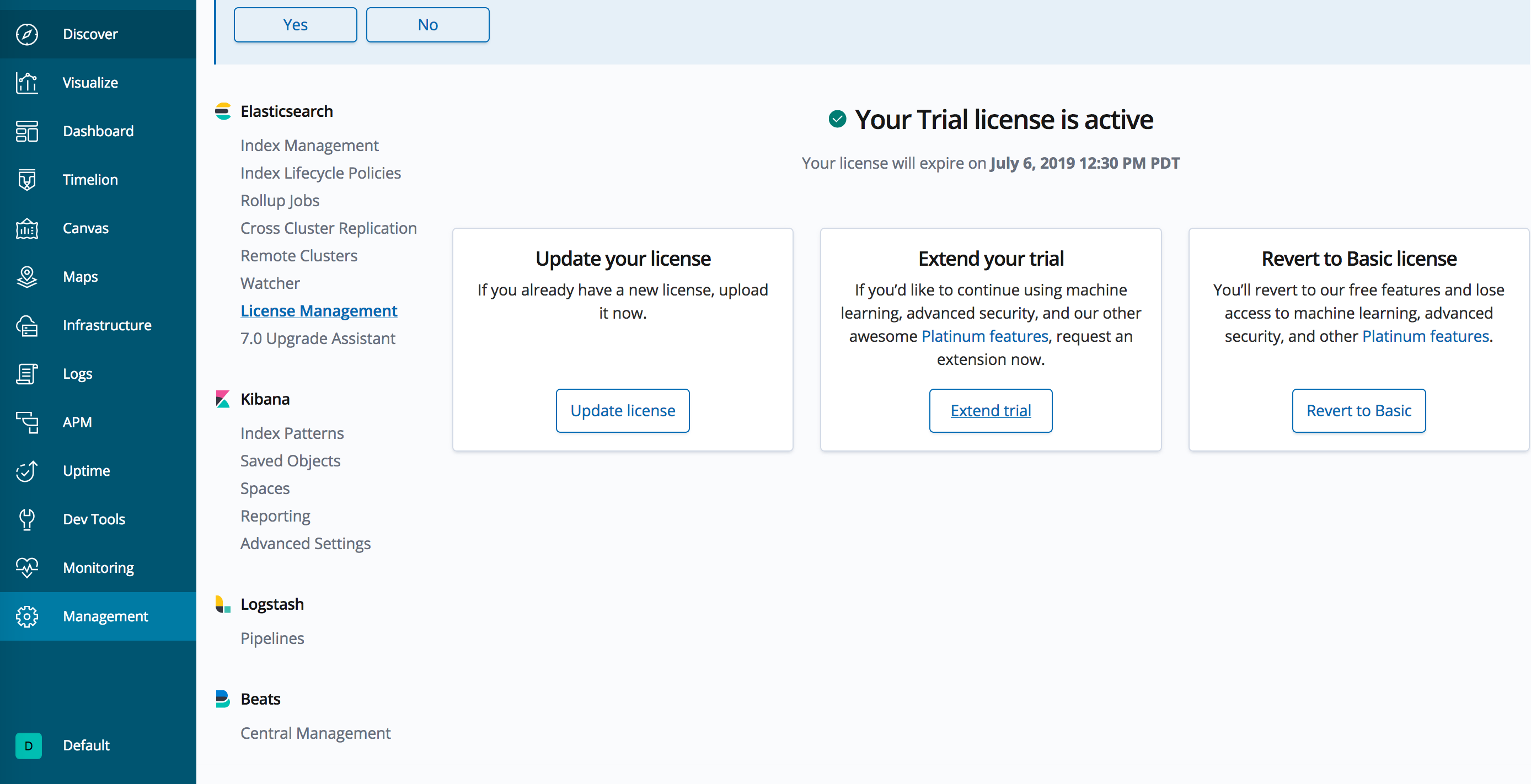Open Dev Tools wrench icon
This screenshot has height=784, width=1531.
(26, 519)
